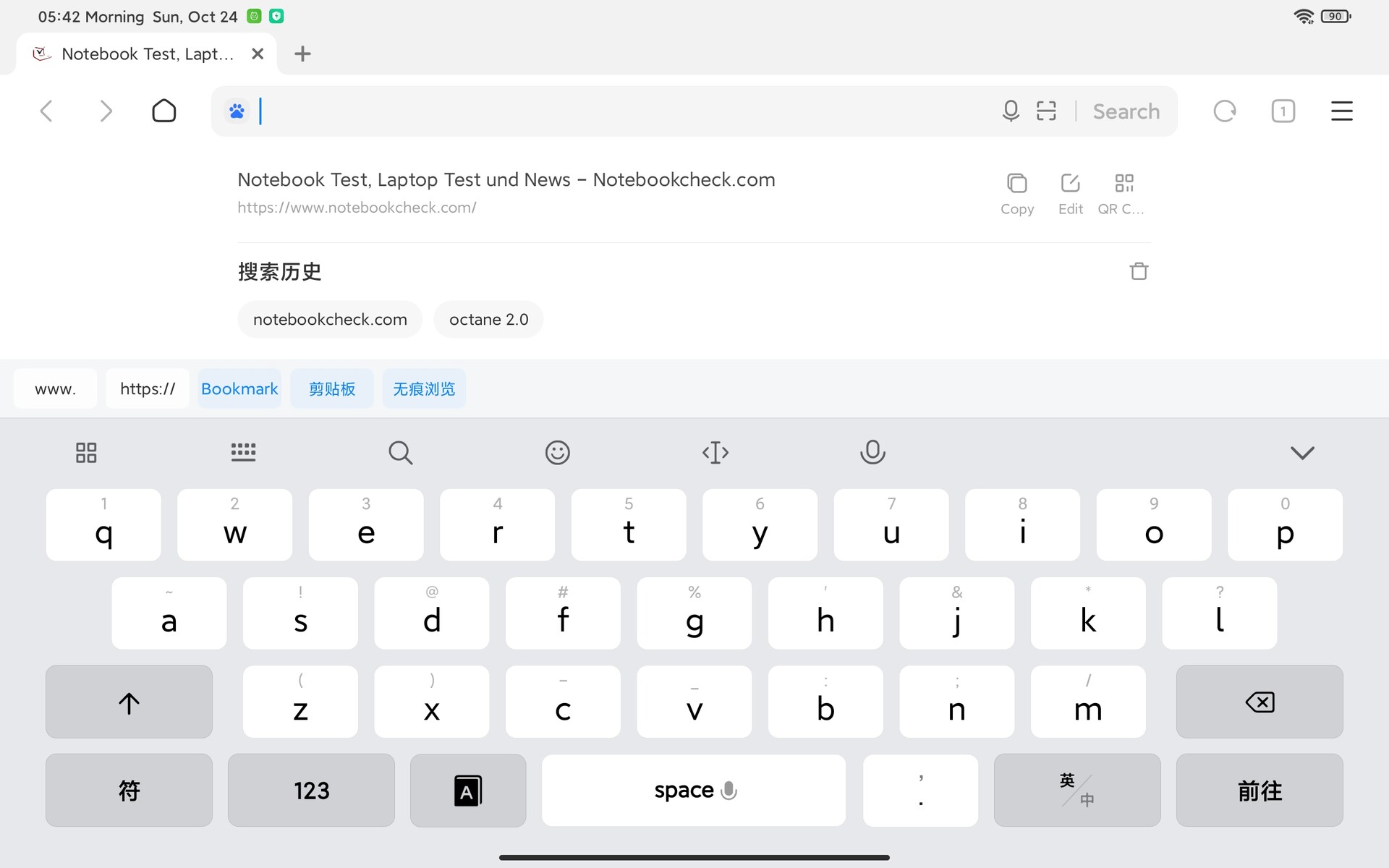
Task: Toggle the shift key on keyboard
Action: tap(129, 702)
